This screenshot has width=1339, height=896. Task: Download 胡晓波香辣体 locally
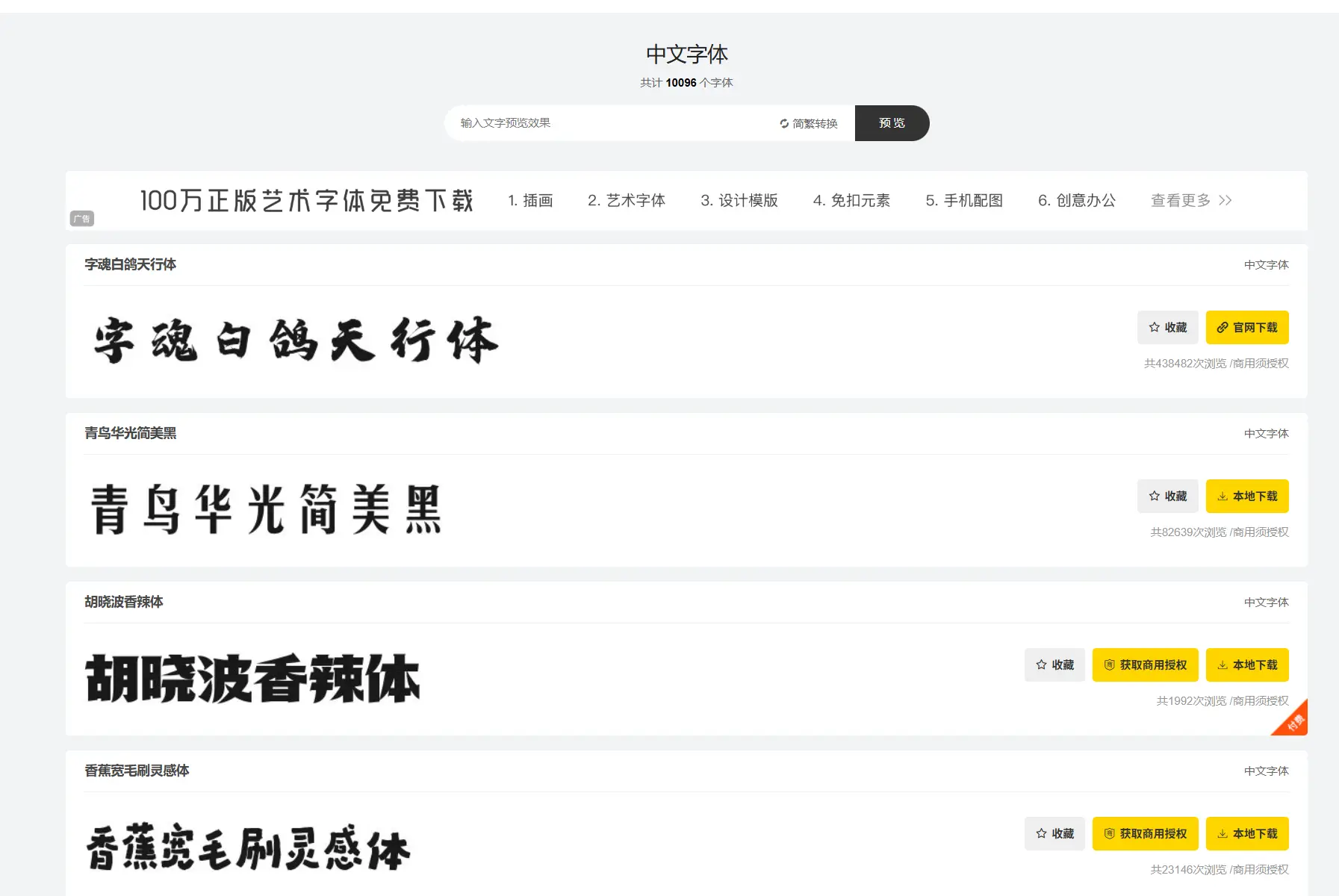(1246, 665)
